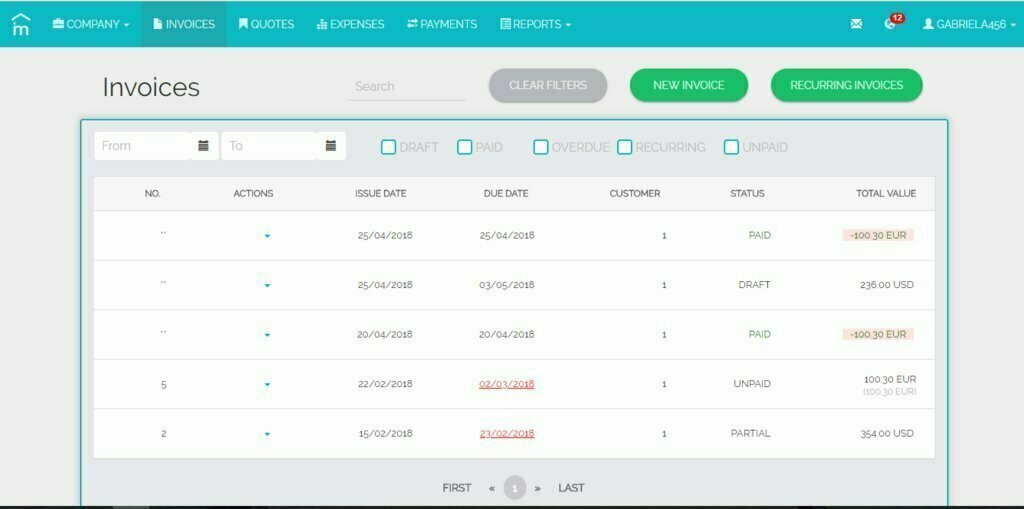Viewport: 1024px width, 509px height.
Task: Open Expenses section
Action: [350, 24]
